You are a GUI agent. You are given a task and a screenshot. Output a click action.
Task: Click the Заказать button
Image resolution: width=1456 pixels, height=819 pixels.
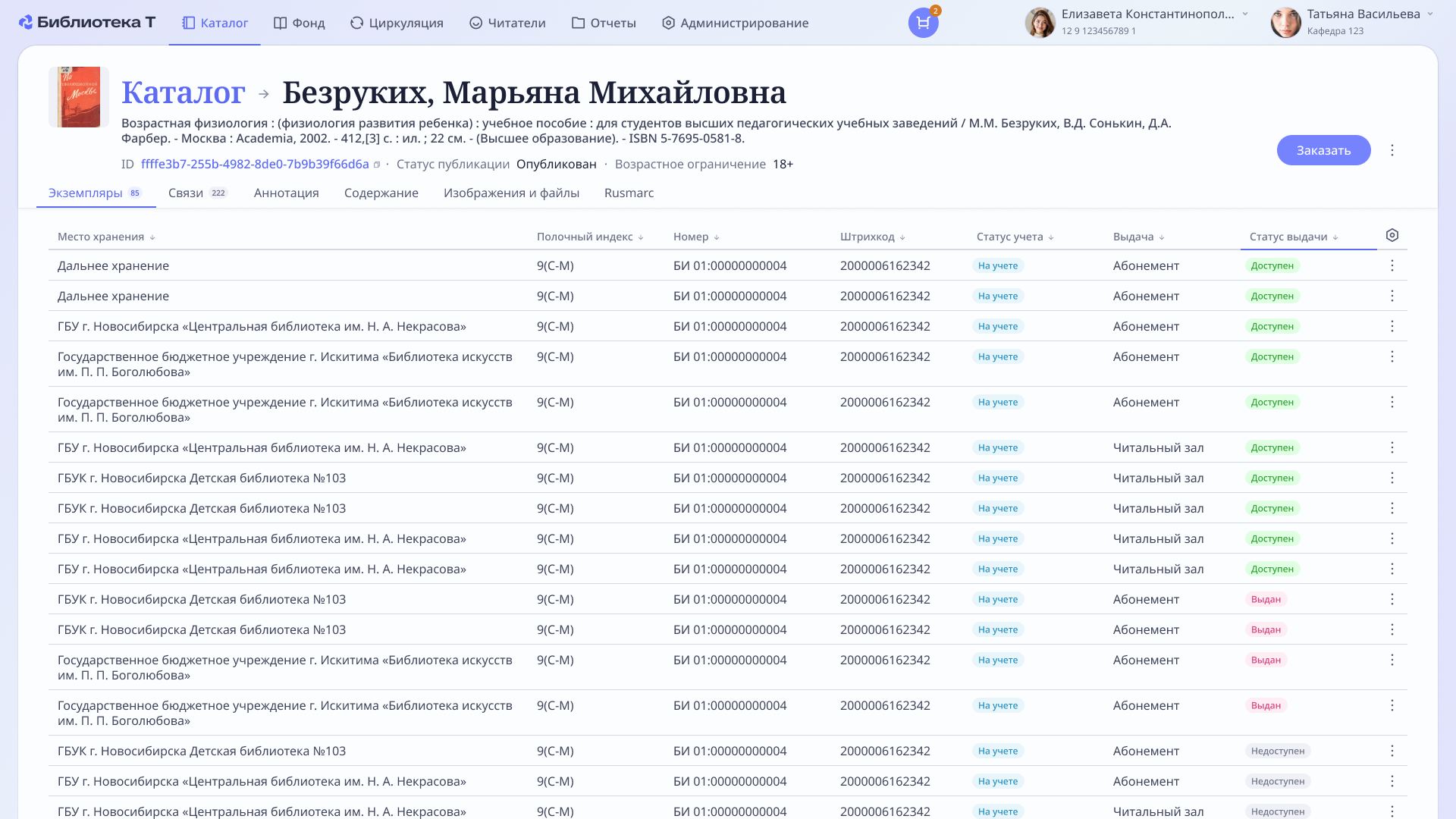(1323, 150)
